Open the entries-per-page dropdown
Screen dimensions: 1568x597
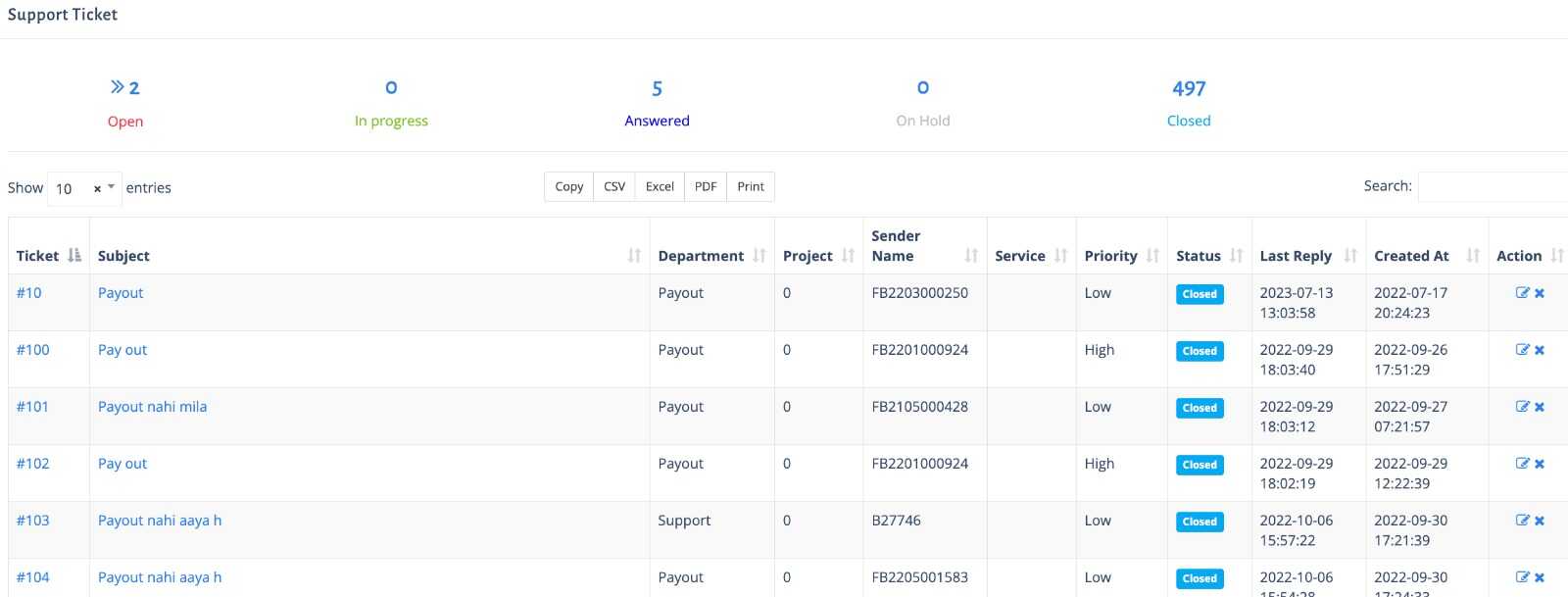[x=112, y=187]
